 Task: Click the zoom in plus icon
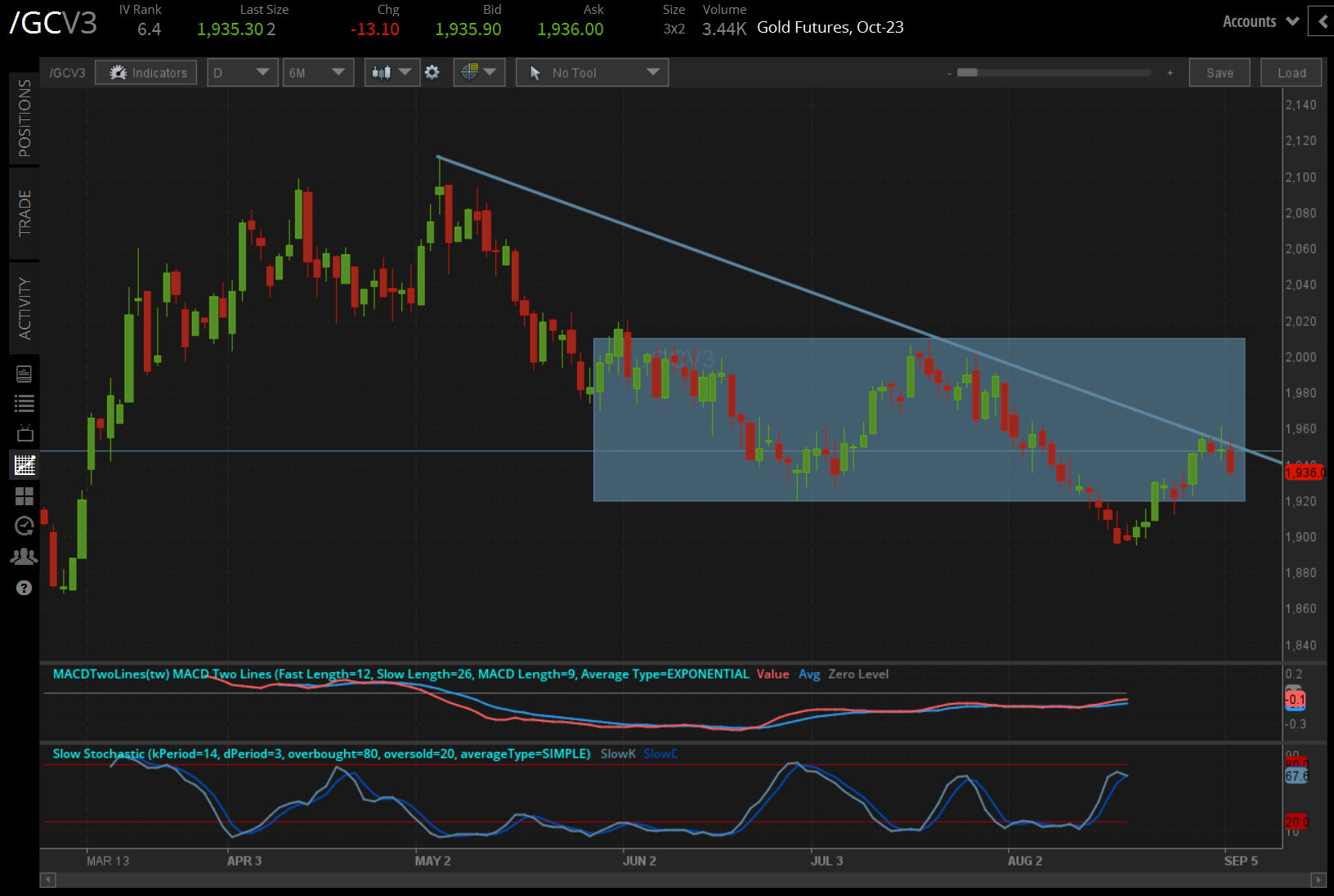click(x=1170, y=73)
